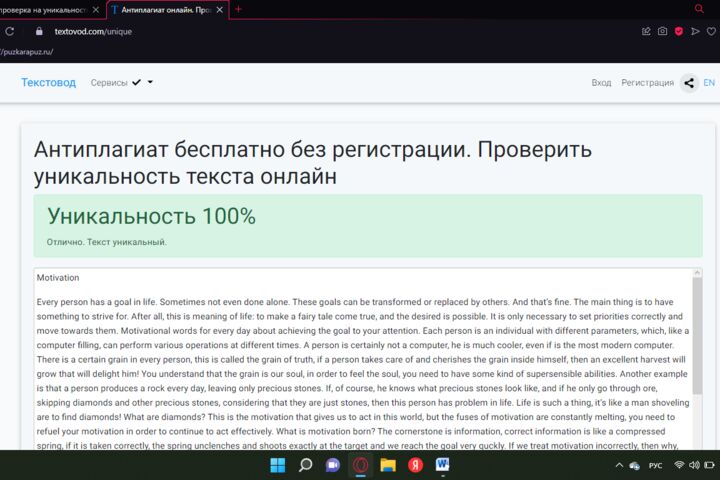The image size is (720, 480).
Task: Take a snapshot with the camera icon
Action: pos(662,31)
